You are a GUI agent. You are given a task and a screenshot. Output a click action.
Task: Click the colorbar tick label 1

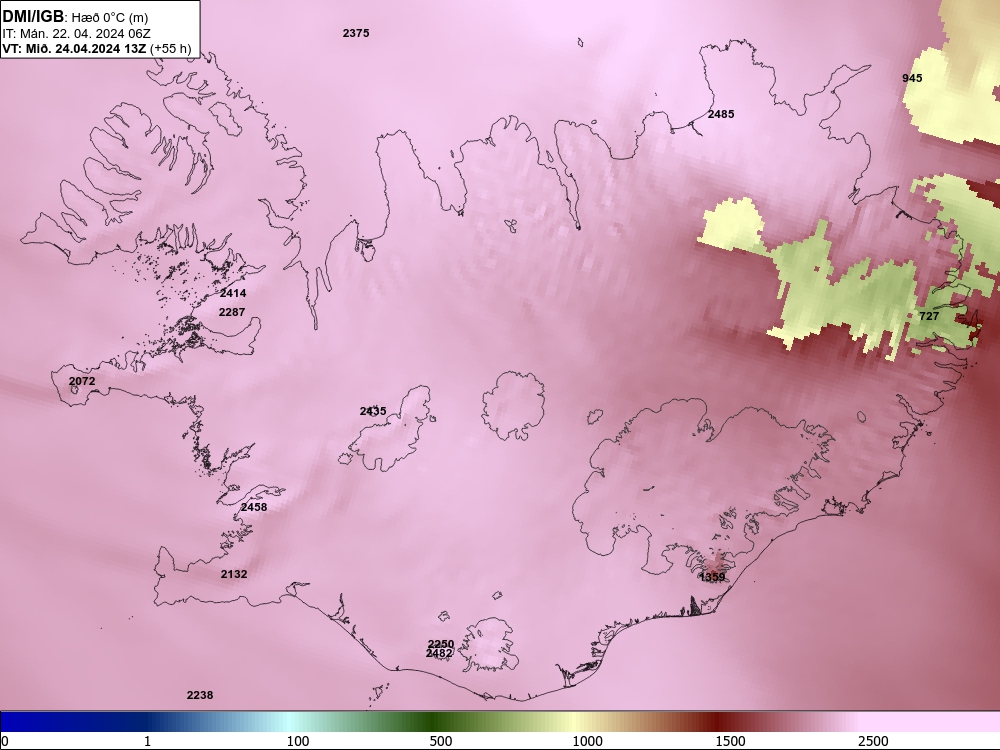pos(147,741)
